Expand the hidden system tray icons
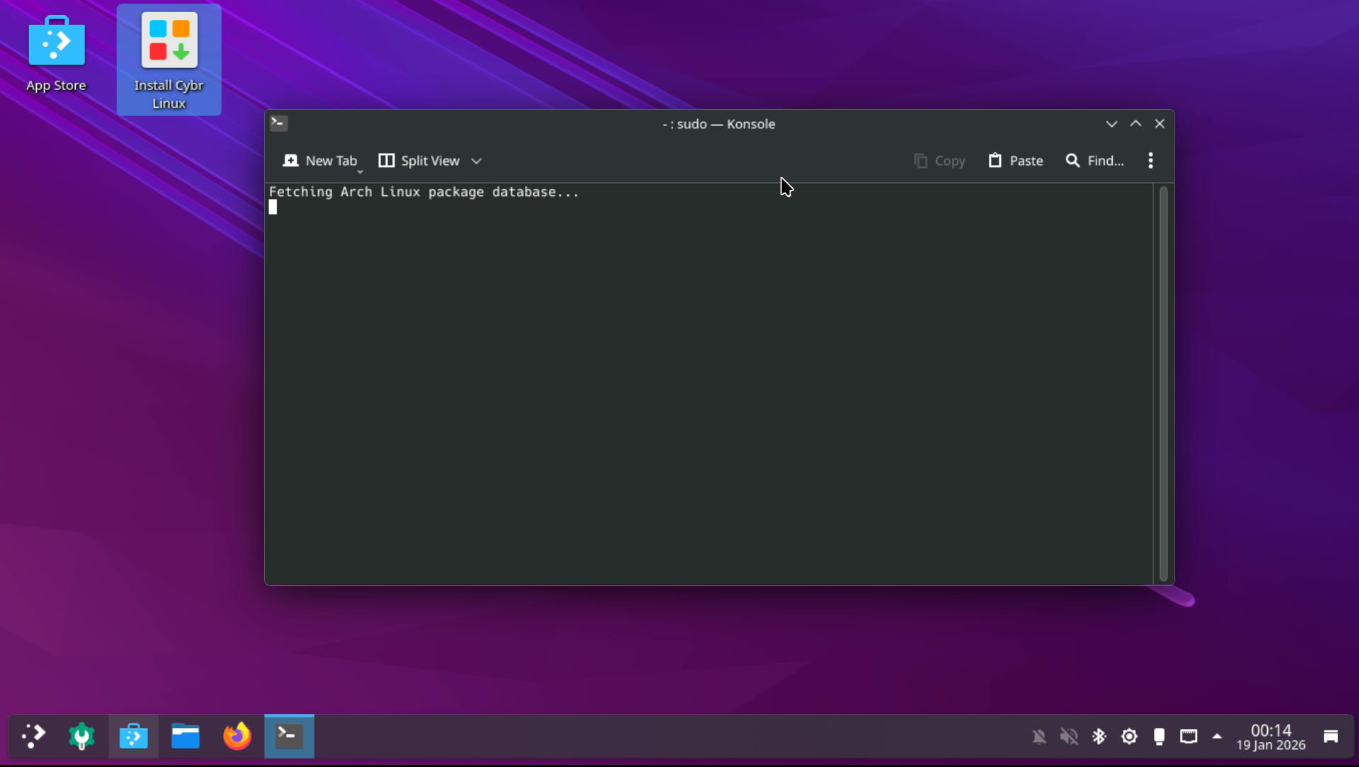Viewport: 1359px width, 767px height. 1217,736
